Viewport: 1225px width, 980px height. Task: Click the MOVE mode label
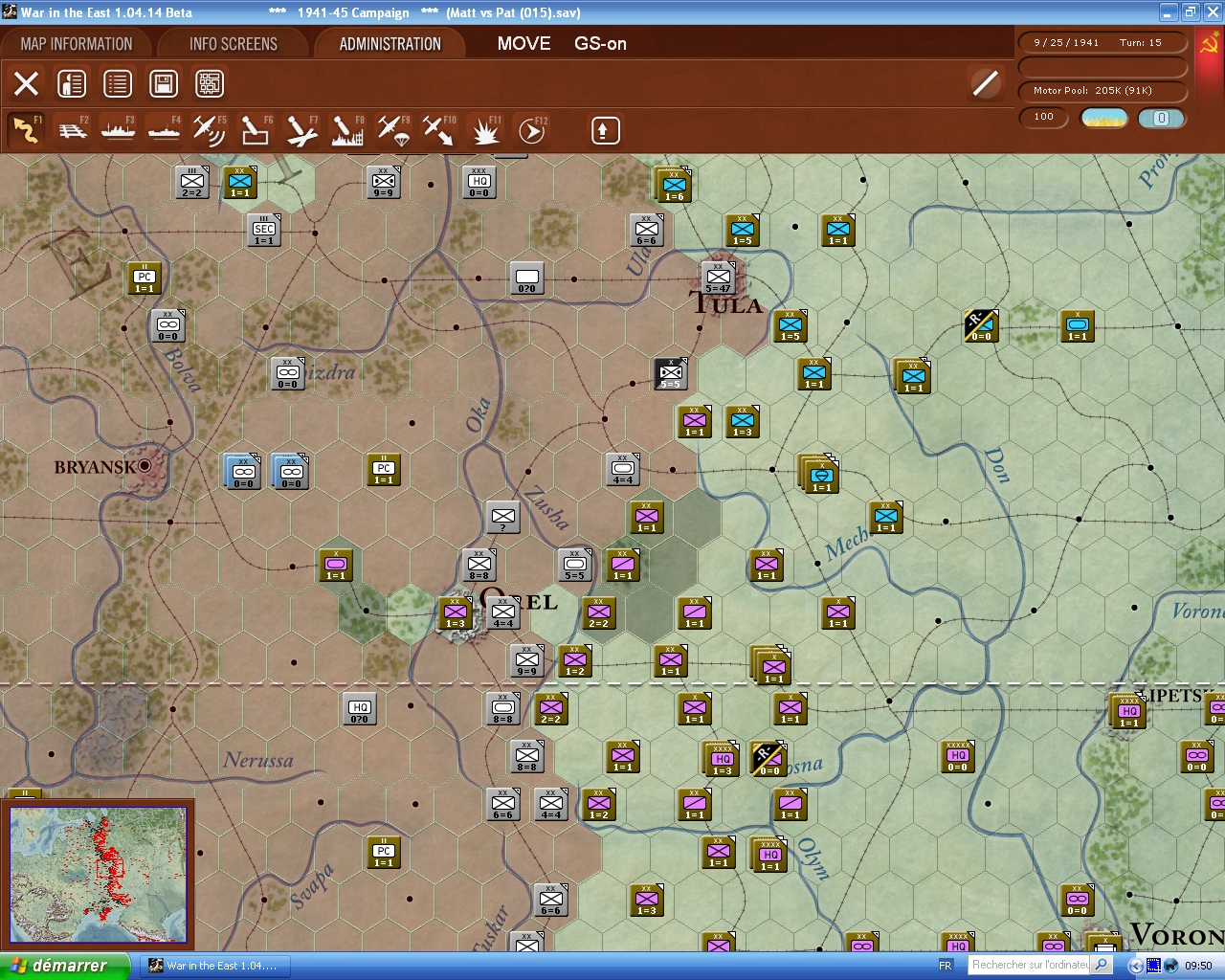coord(523,43)
